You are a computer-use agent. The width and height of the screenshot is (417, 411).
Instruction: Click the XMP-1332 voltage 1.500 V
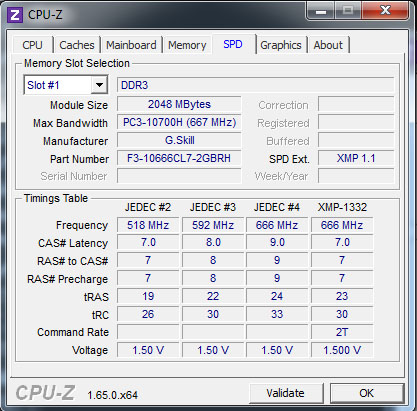tap(342, 350)
